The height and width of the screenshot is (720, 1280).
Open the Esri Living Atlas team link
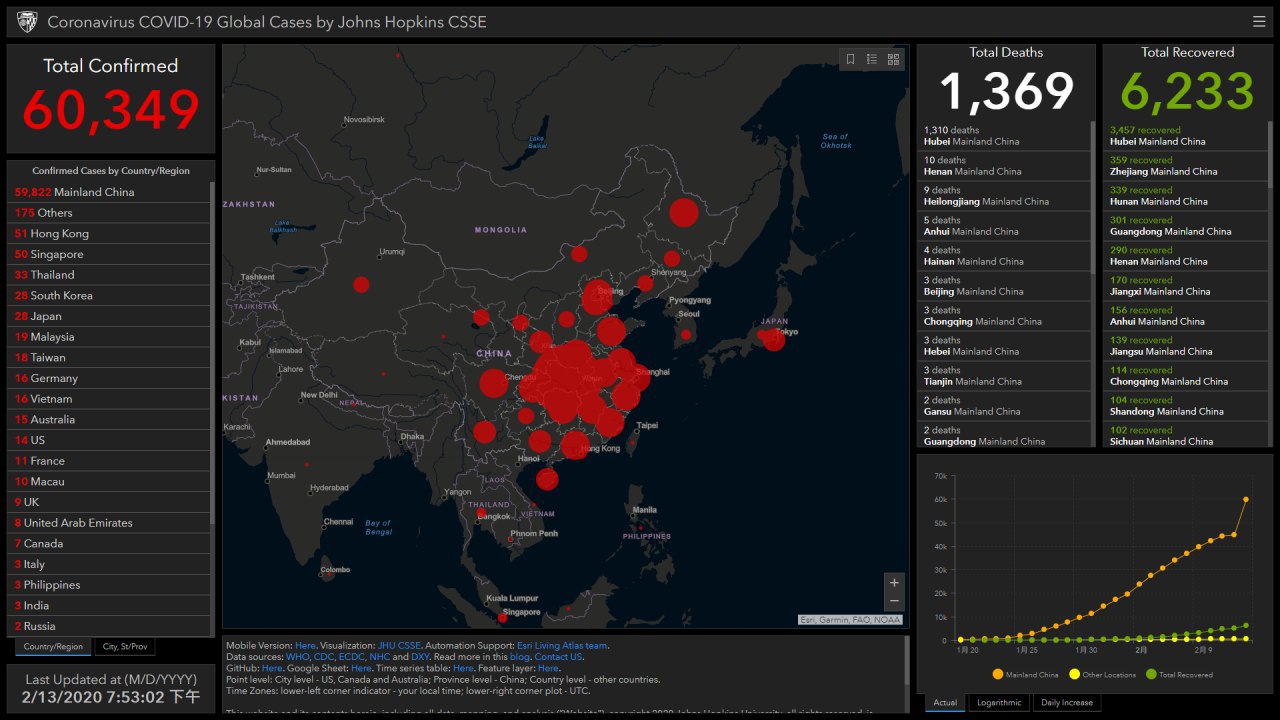pos(562,646)
